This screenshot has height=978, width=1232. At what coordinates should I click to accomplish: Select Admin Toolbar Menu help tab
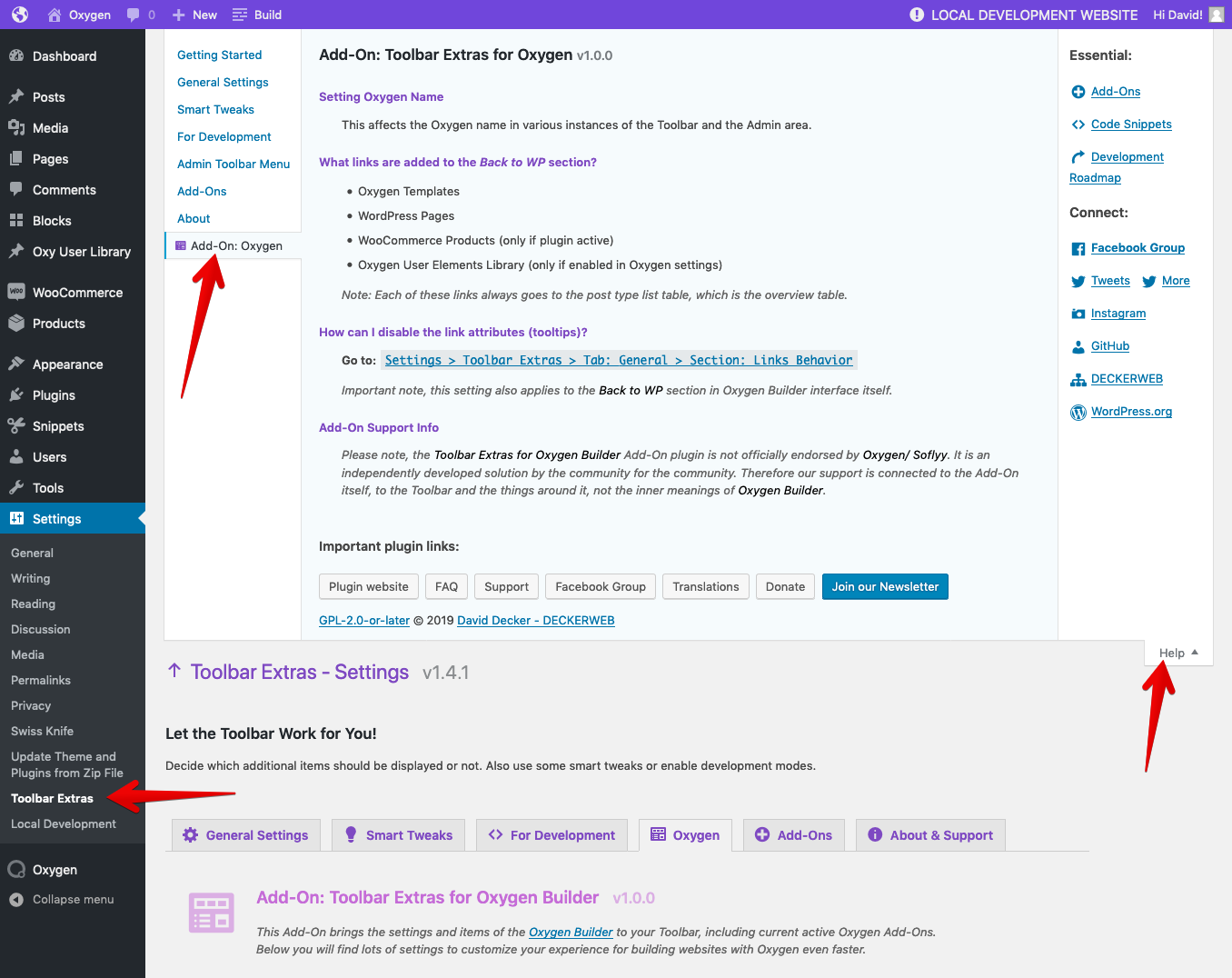pos(233,164)
